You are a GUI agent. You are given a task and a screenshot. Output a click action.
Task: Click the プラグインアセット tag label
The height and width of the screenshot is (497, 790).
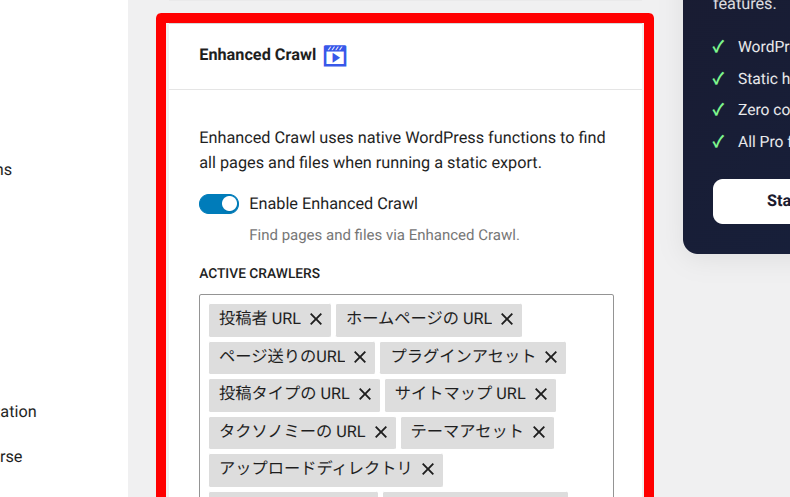(464, 356)
